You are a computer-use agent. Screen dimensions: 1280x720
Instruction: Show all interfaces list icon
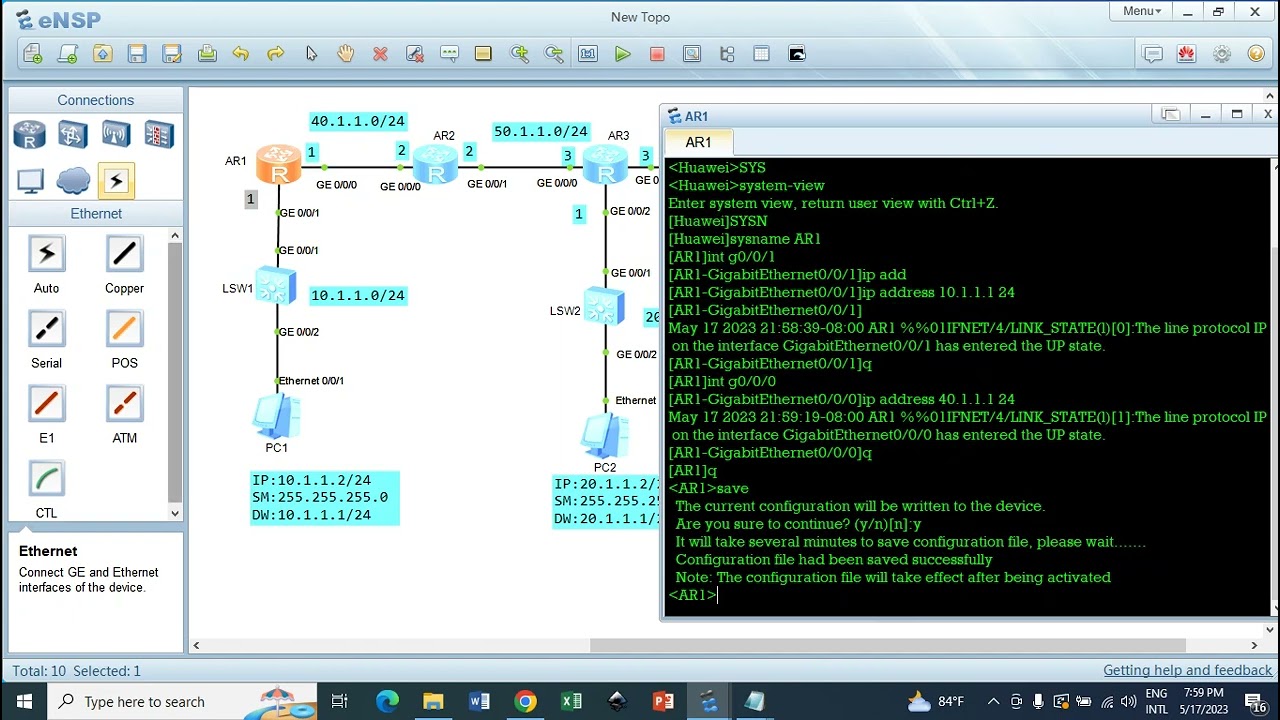727,54
